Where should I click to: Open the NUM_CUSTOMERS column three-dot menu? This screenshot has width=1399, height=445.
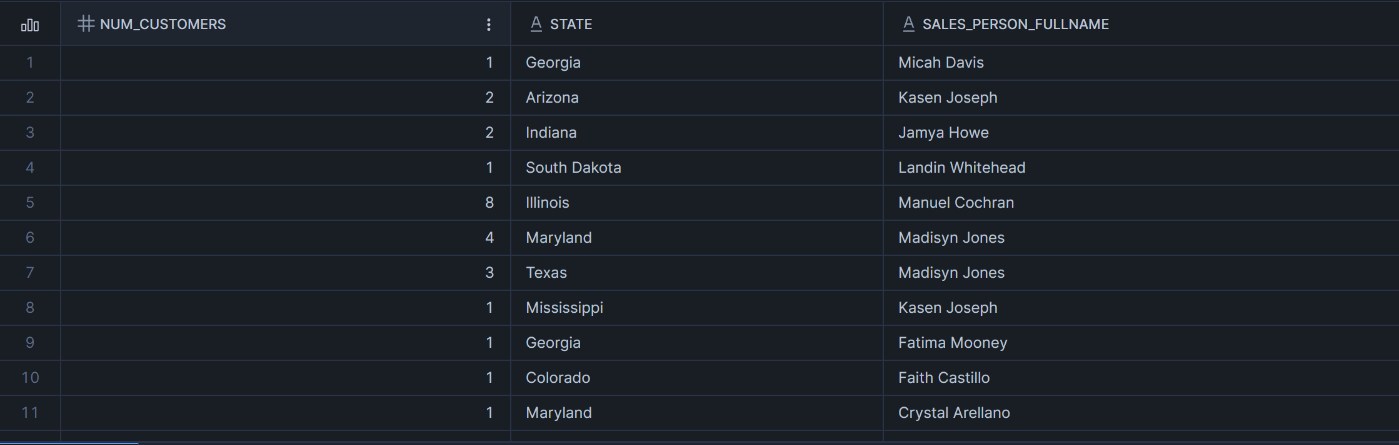click(488, 24)
